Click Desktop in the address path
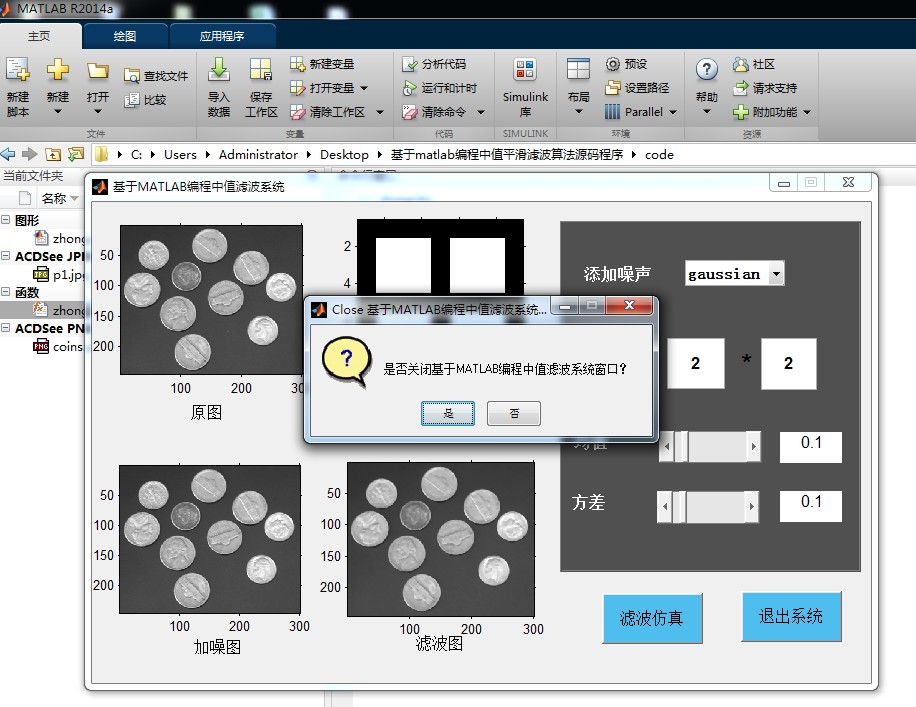Image resolution: width=916 pixels, height=707 pixels. 344,155
